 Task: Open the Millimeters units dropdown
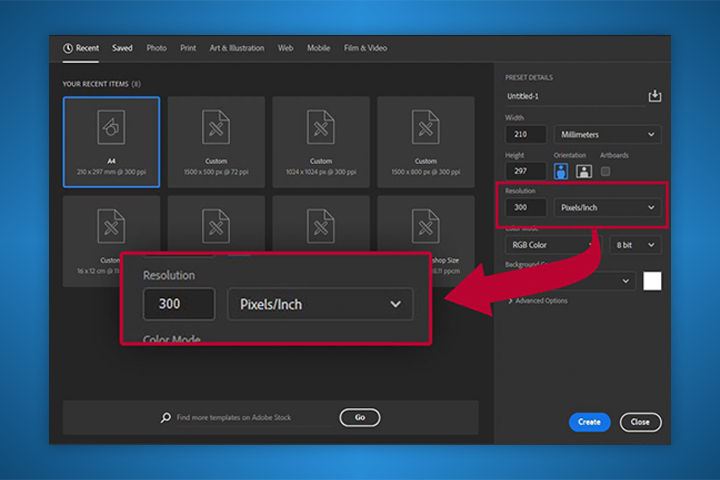[607, 135]
